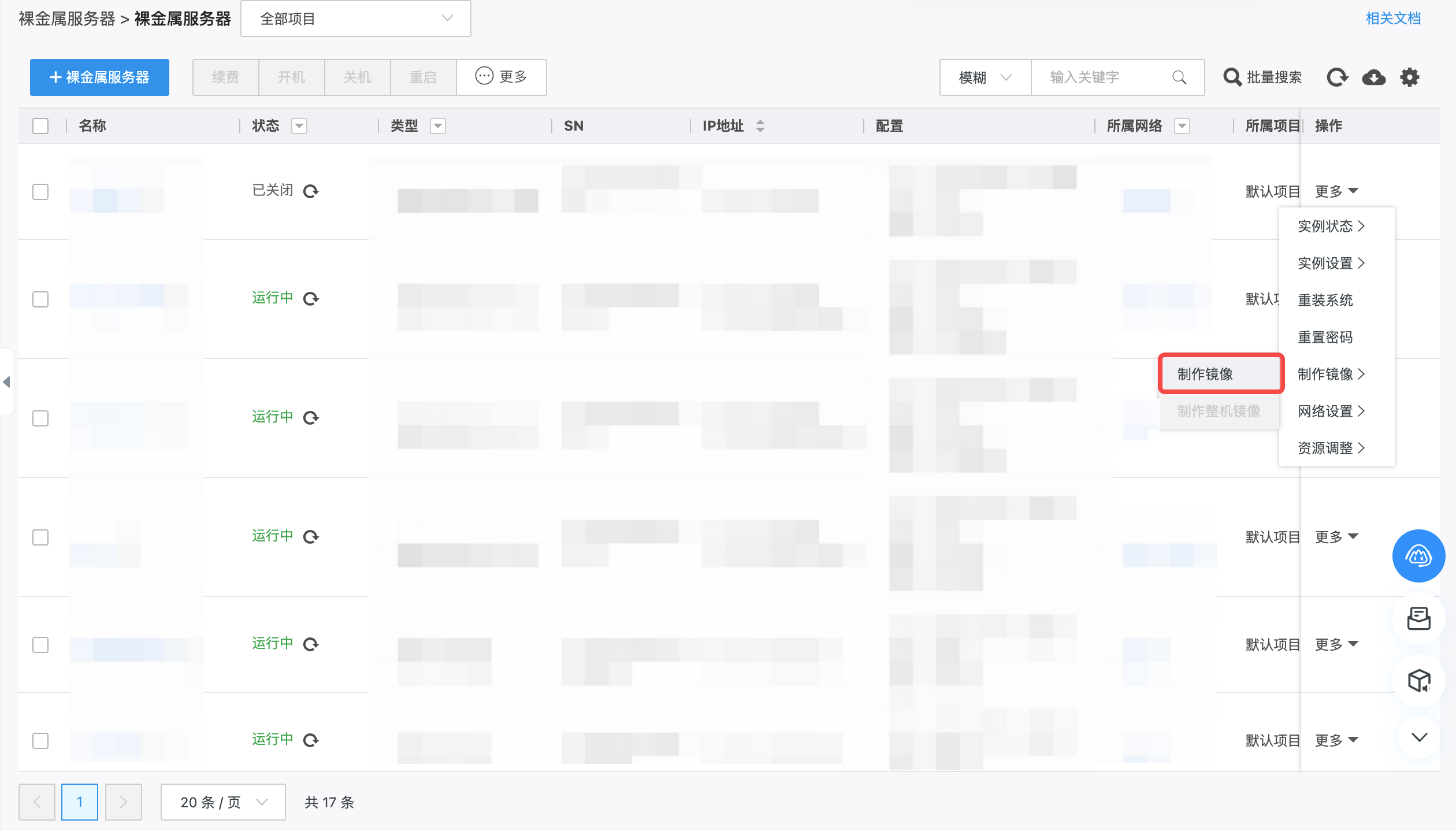Choose 重装系统 from the more menu
This screenshot has height=831, width=1456.
(x=1325, y=300)
